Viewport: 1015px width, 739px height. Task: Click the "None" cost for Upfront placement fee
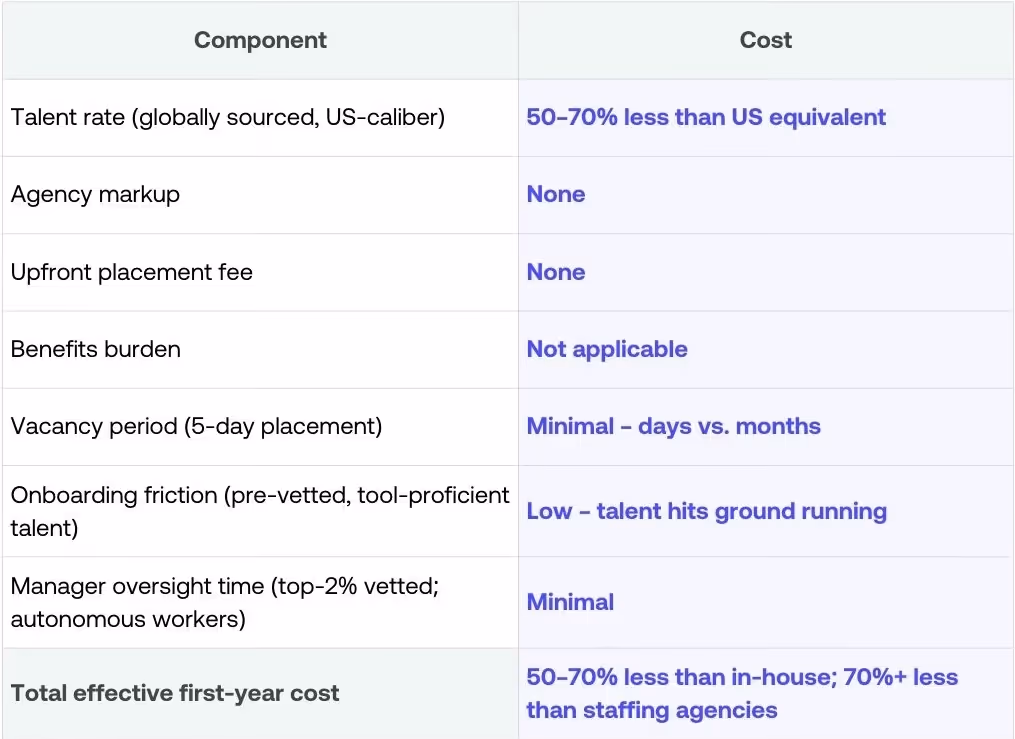click(556, 272)
